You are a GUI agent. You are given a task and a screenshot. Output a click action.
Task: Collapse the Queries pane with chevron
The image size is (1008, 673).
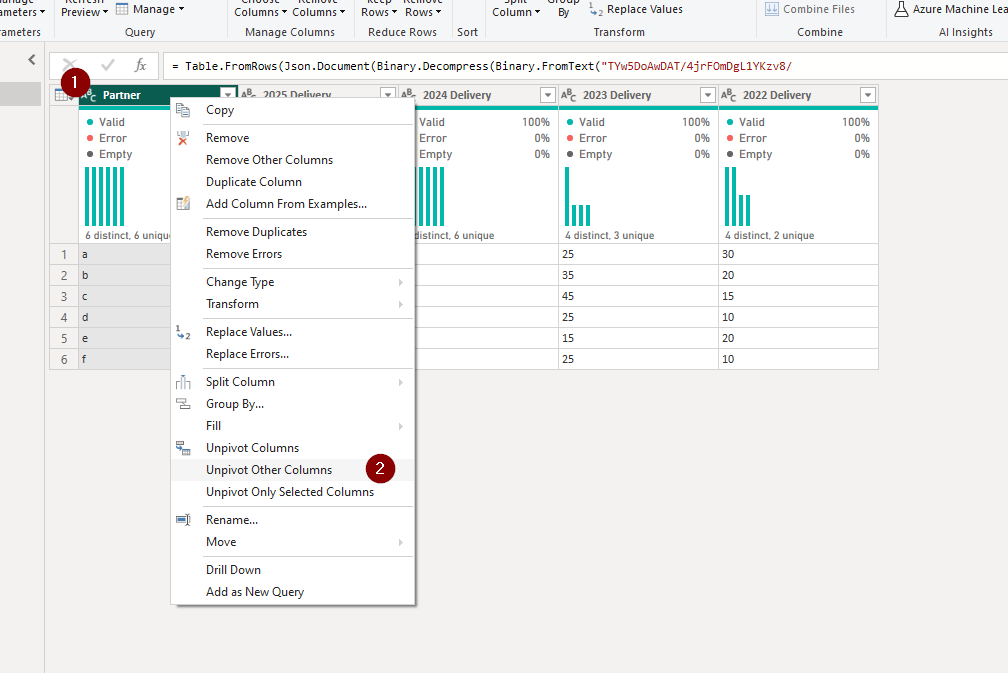(x=32, y=60)
